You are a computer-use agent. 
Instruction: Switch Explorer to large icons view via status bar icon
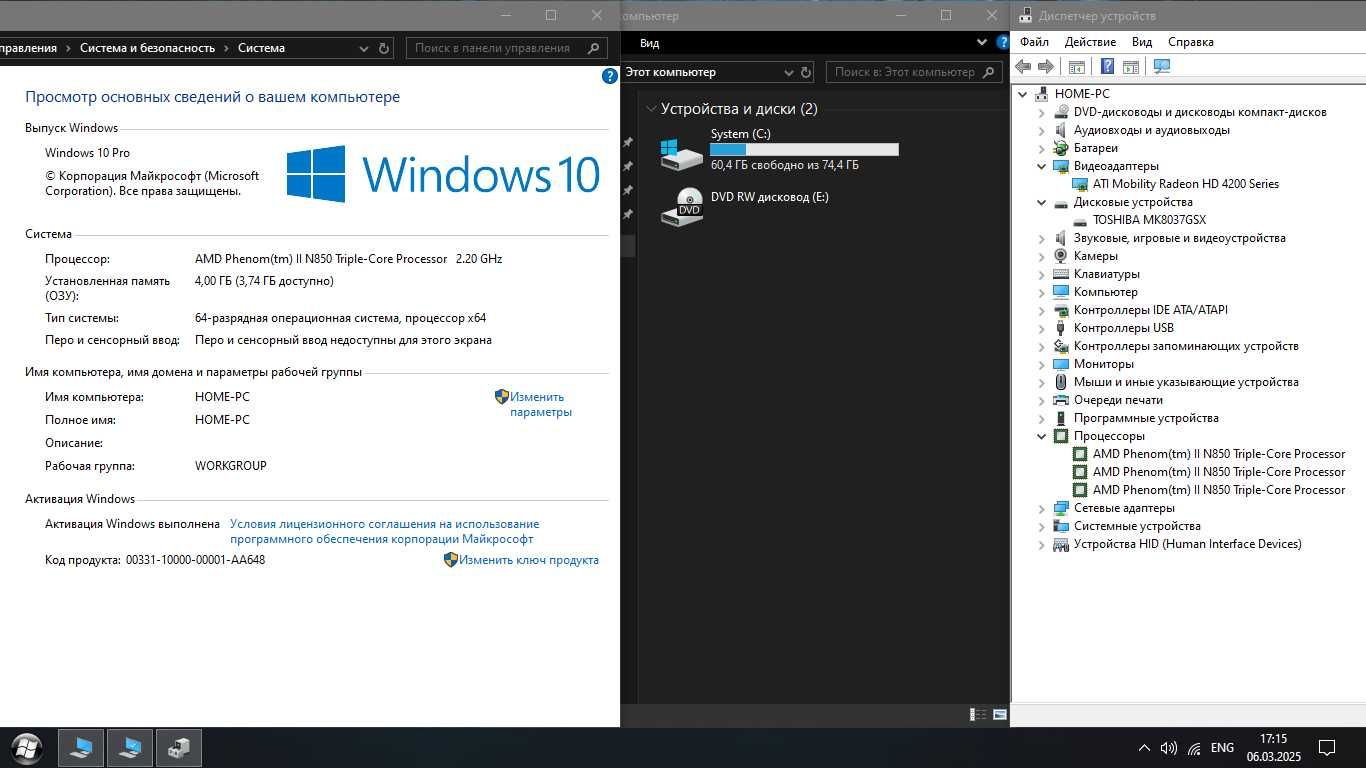[x=999, y=714]
